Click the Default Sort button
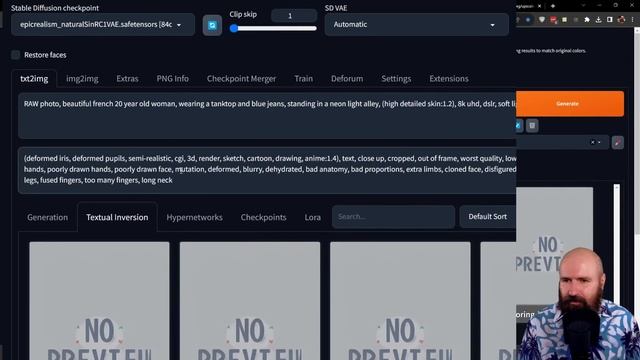This screenshot has height=360, width=640. click(488, 217)
